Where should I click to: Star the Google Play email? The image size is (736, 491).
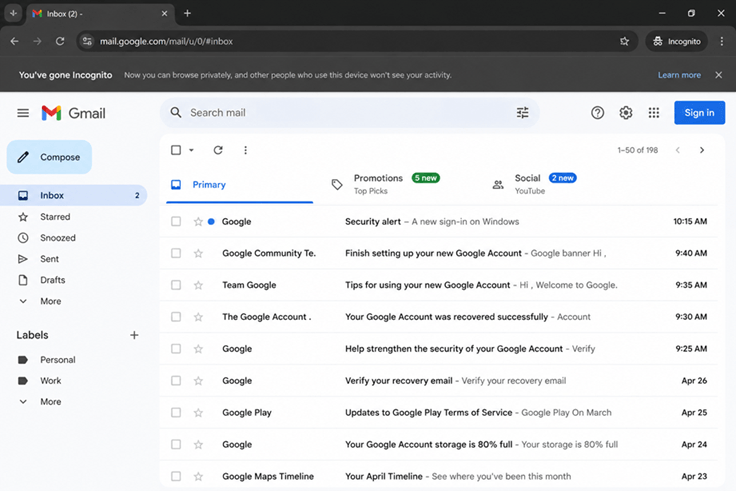coord(198,413)
